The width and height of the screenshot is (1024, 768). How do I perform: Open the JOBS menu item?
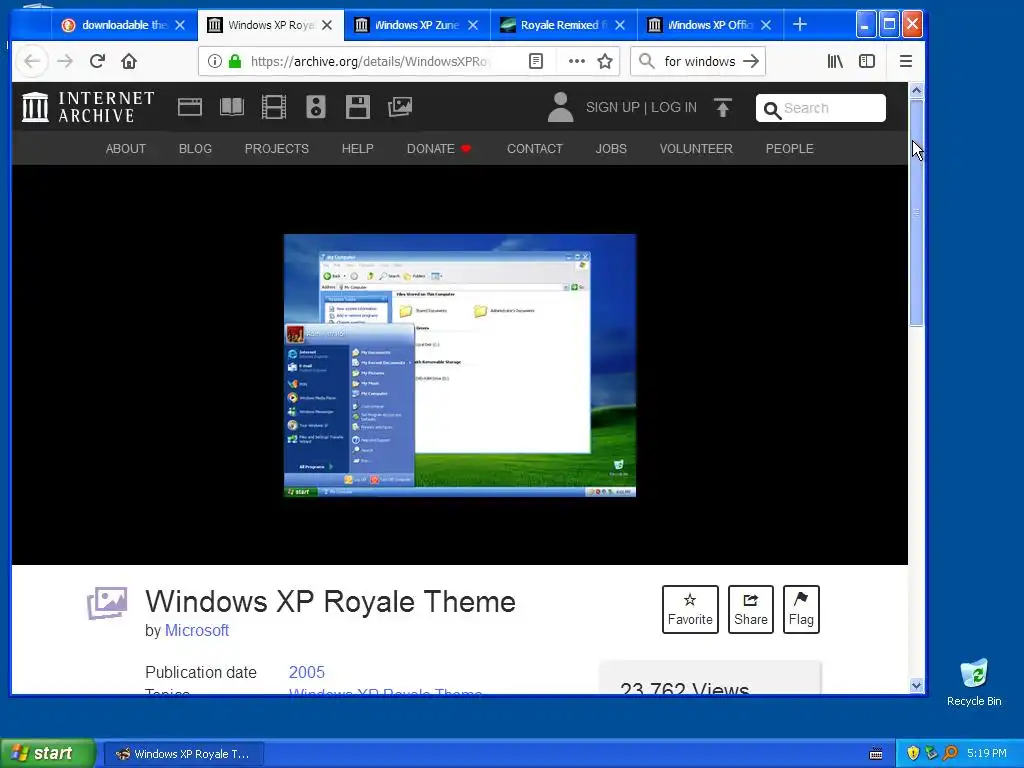click(611, 149)
